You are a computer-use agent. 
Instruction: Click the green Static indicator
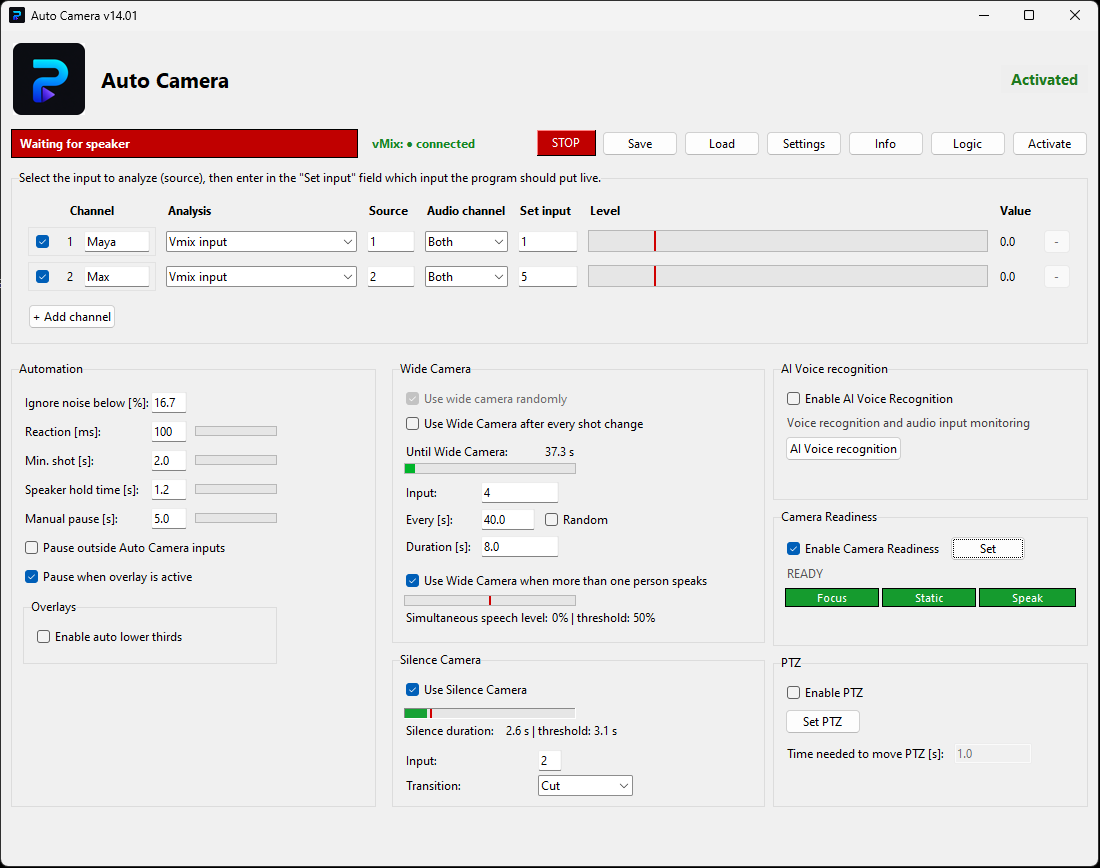click(929, 598)
